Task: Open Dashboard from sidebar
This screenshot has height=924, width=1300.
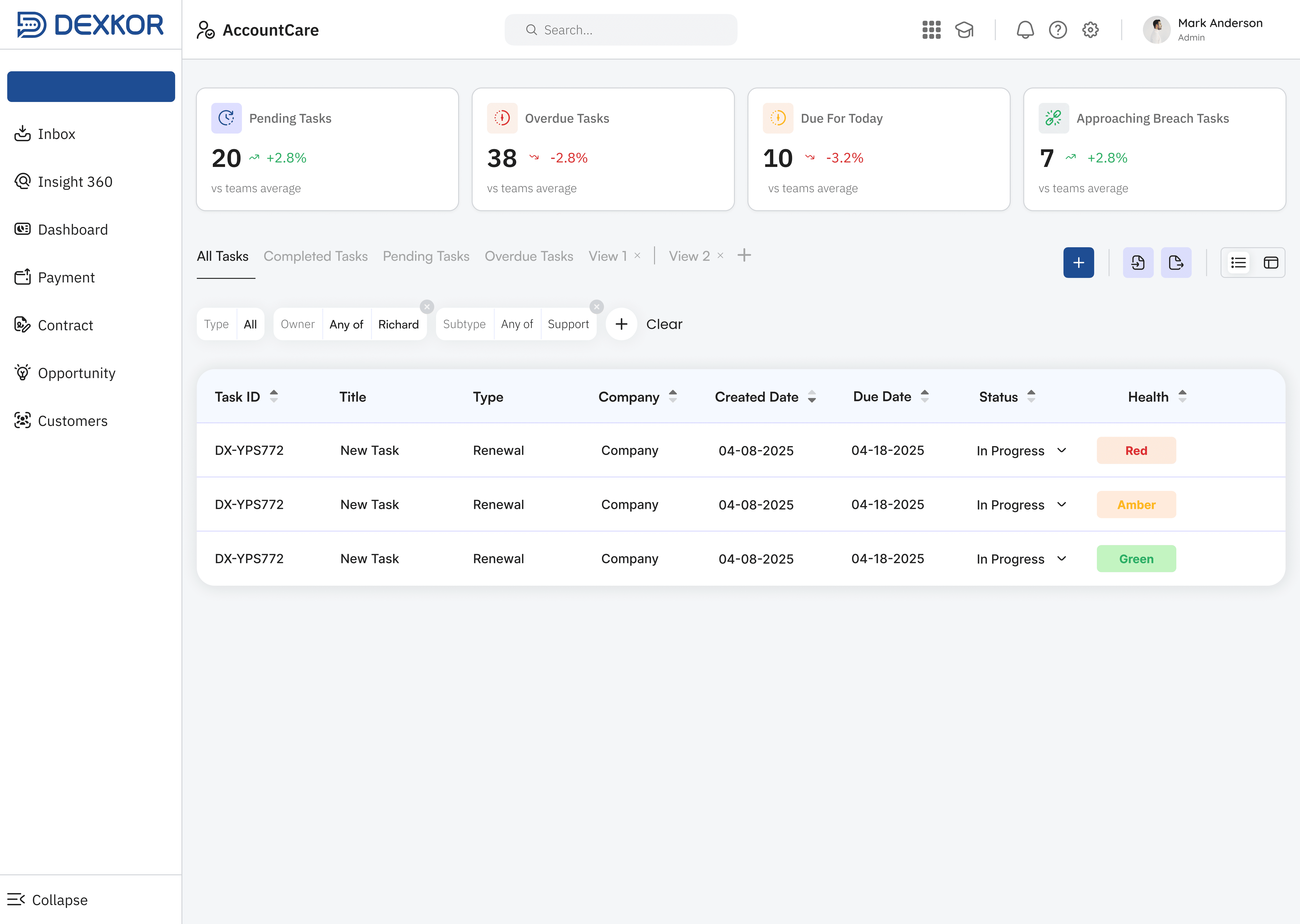Action: (x=61, y=229)
